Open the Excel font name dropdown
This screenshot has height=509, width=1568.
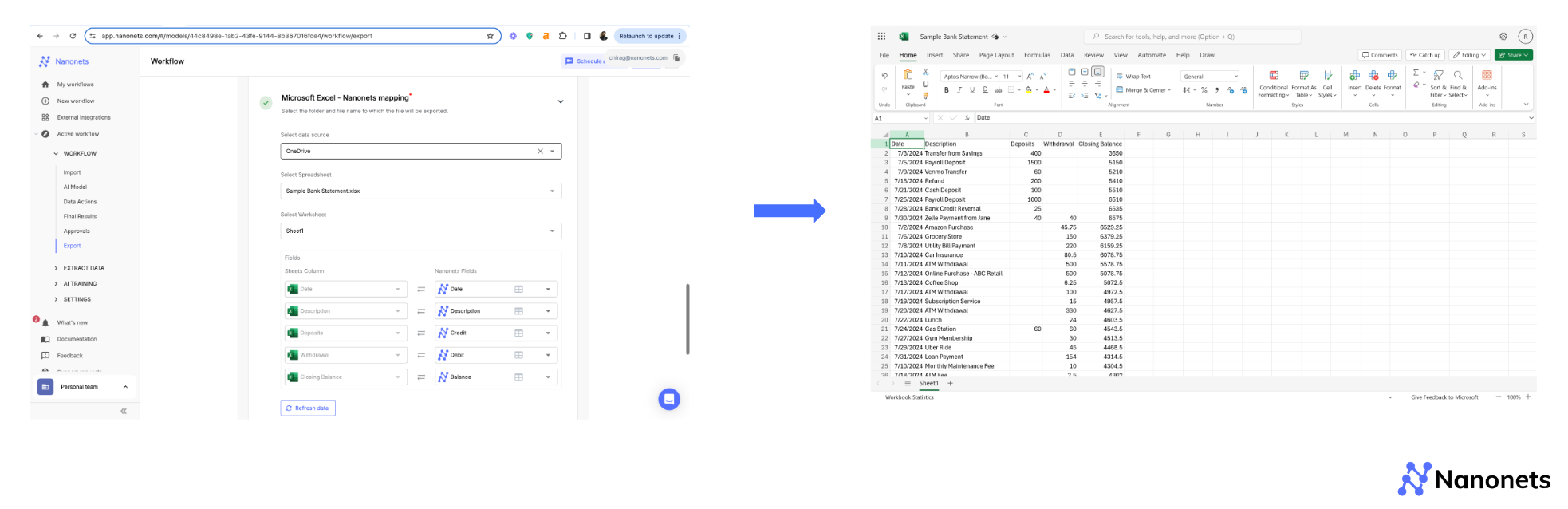click(x=996, y=77)
